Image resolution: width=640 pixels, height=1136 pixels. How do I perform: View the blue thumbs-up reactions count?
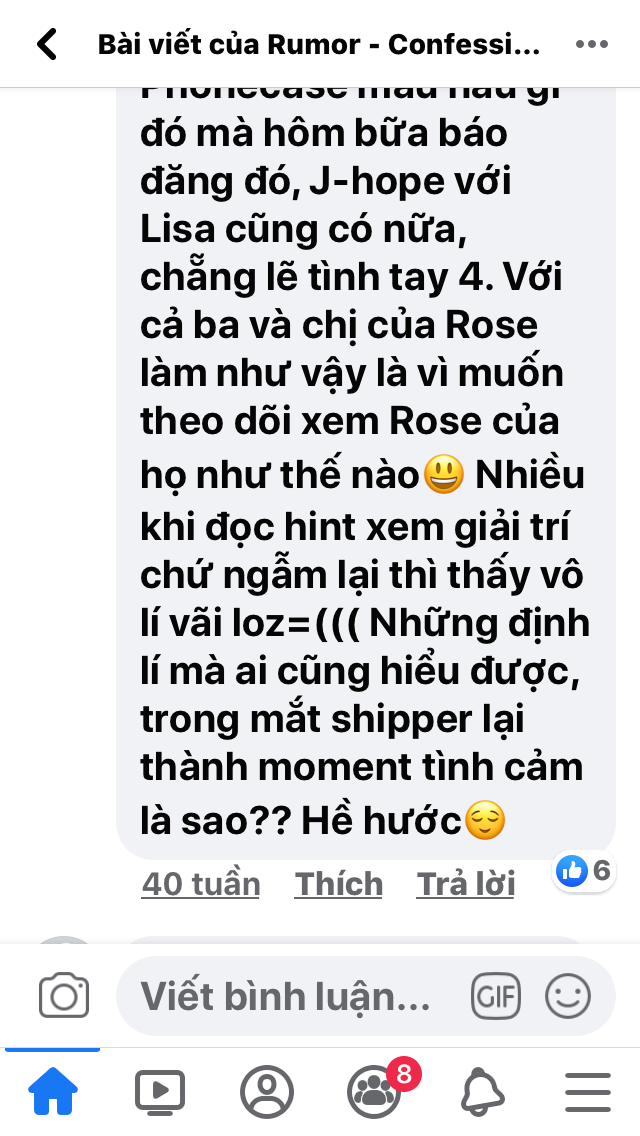(x=584, y=870)
